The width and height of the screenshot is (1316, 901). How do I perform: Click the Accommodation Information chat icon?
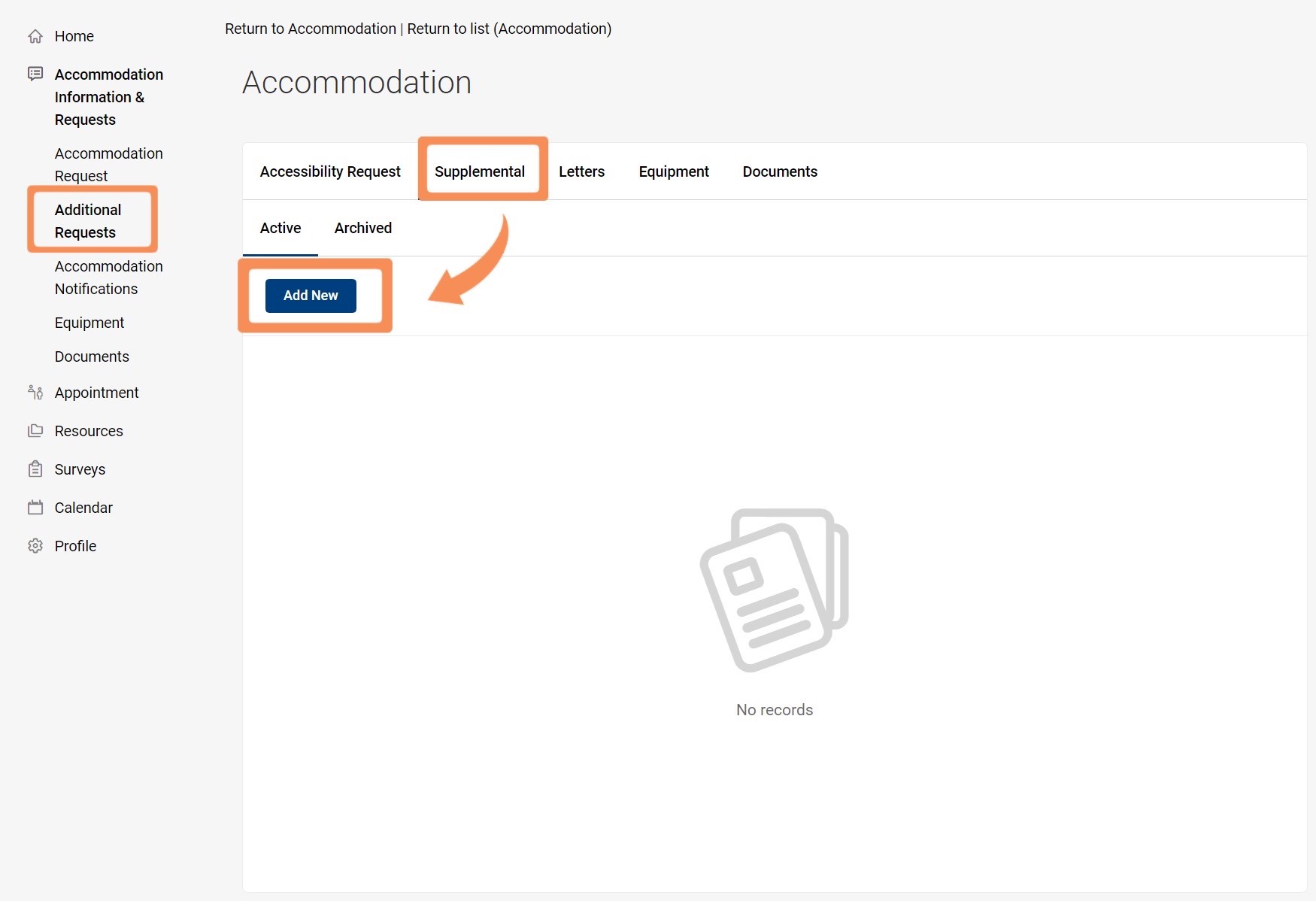pos(35,74)
